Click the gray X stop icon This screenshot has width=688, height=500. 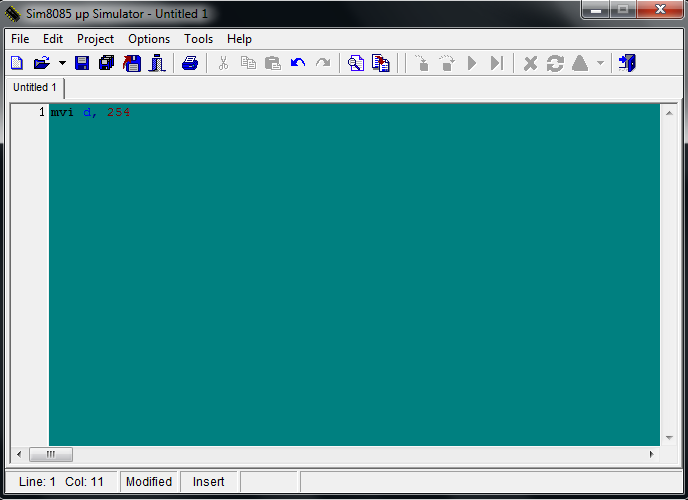[530, 63]
